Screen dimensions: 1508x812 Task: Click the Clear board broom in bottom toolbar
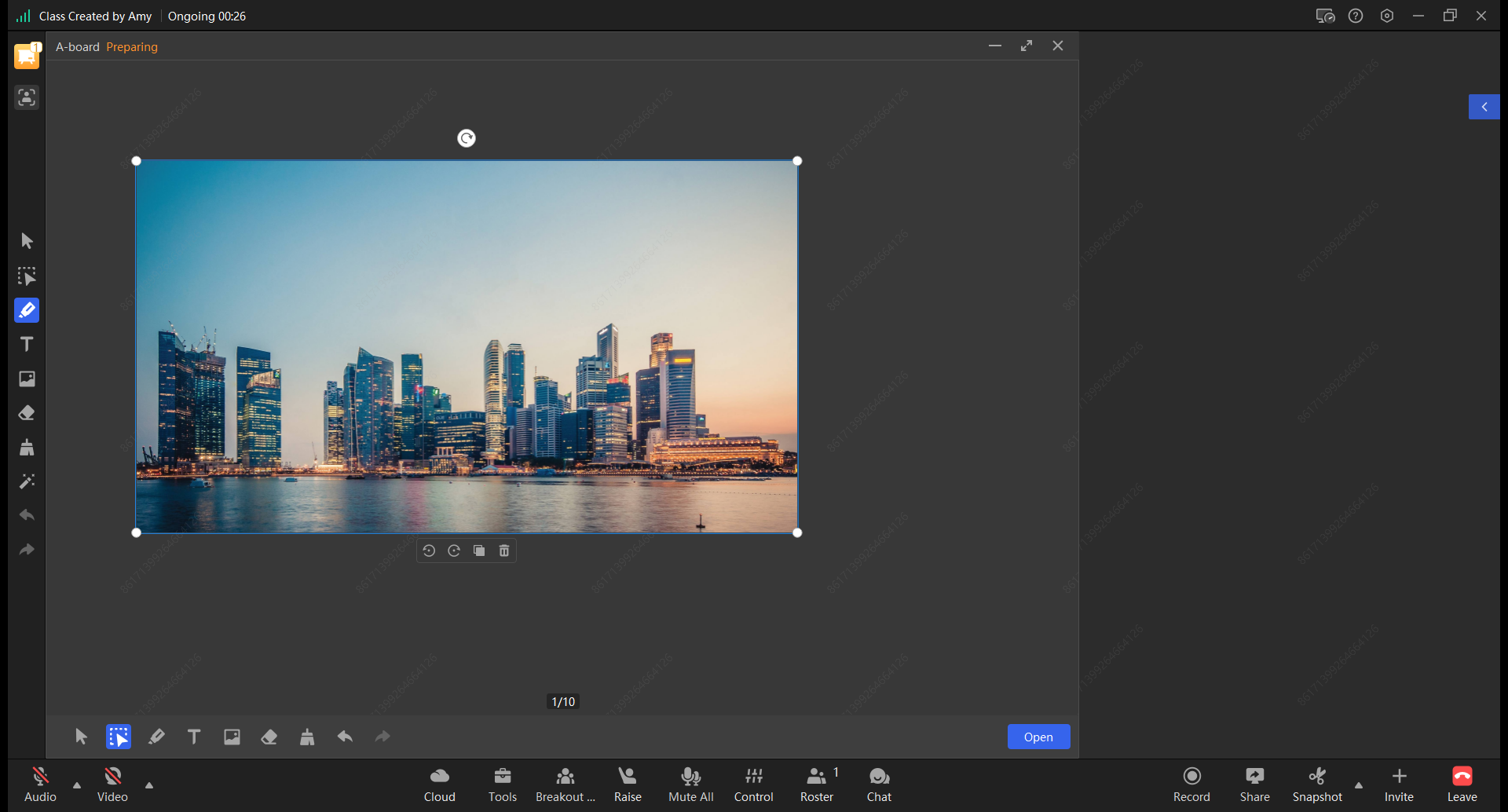(307, 737)
